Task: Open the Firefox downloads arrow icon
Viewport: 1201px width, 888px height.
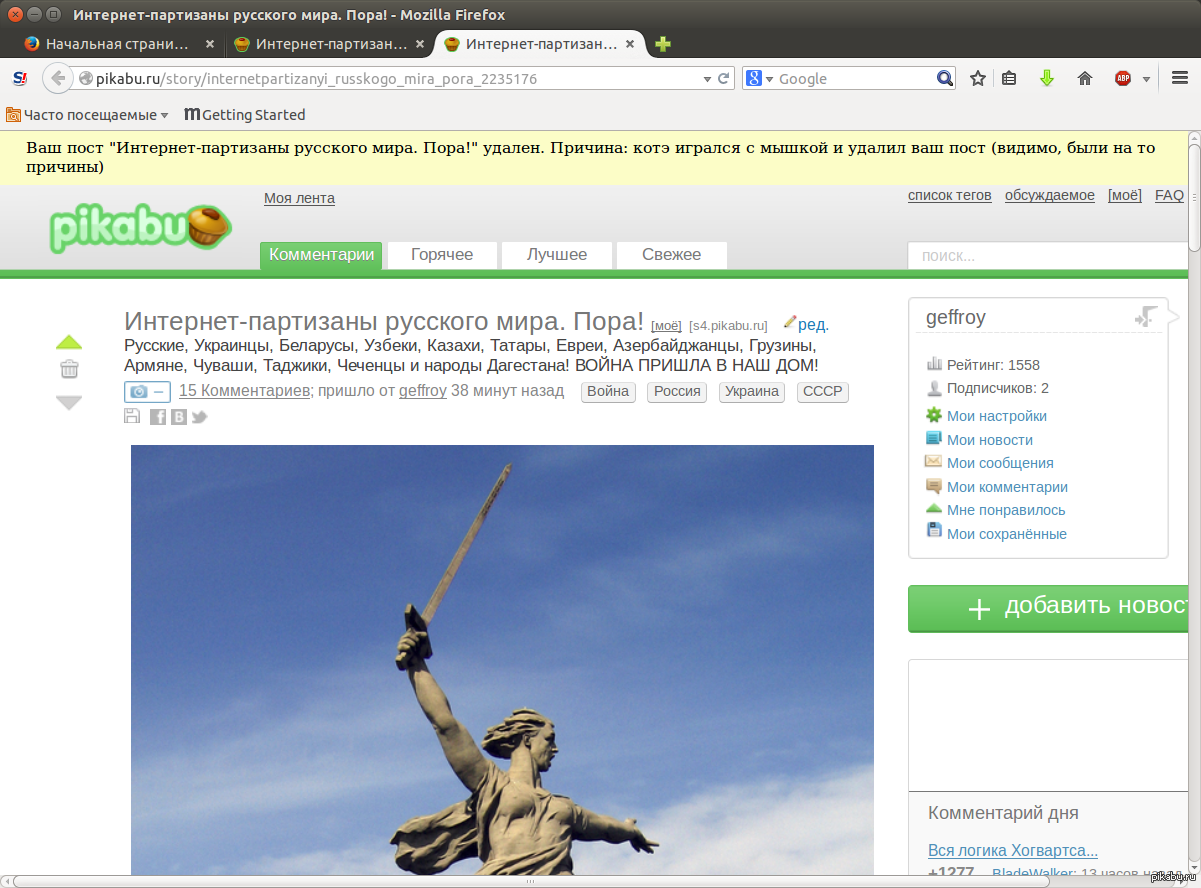Action: [1047, 78]
